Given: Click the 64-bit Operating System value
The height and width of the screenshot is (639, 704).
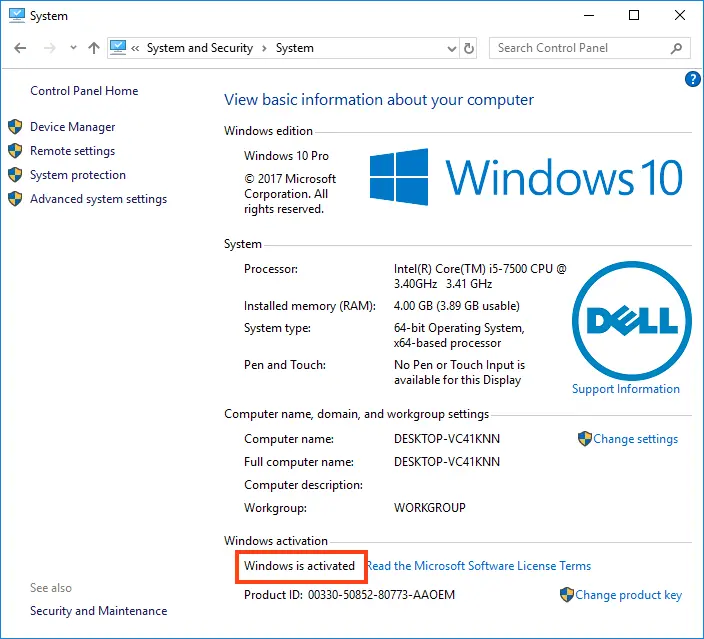Looking at the screenshot, I should coord(459,335).
